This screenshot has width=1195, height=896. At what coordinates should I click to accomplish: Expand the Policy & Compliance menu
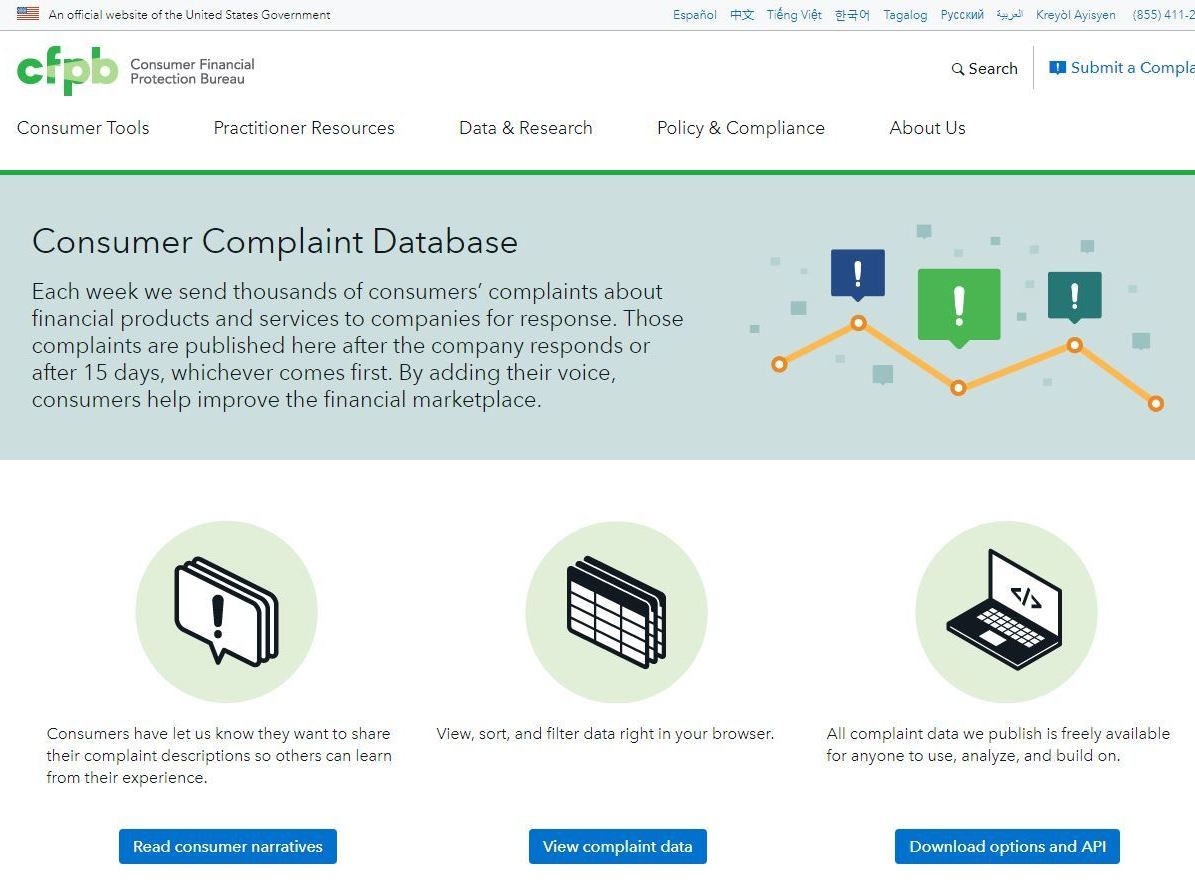click(x=741, y=128)
